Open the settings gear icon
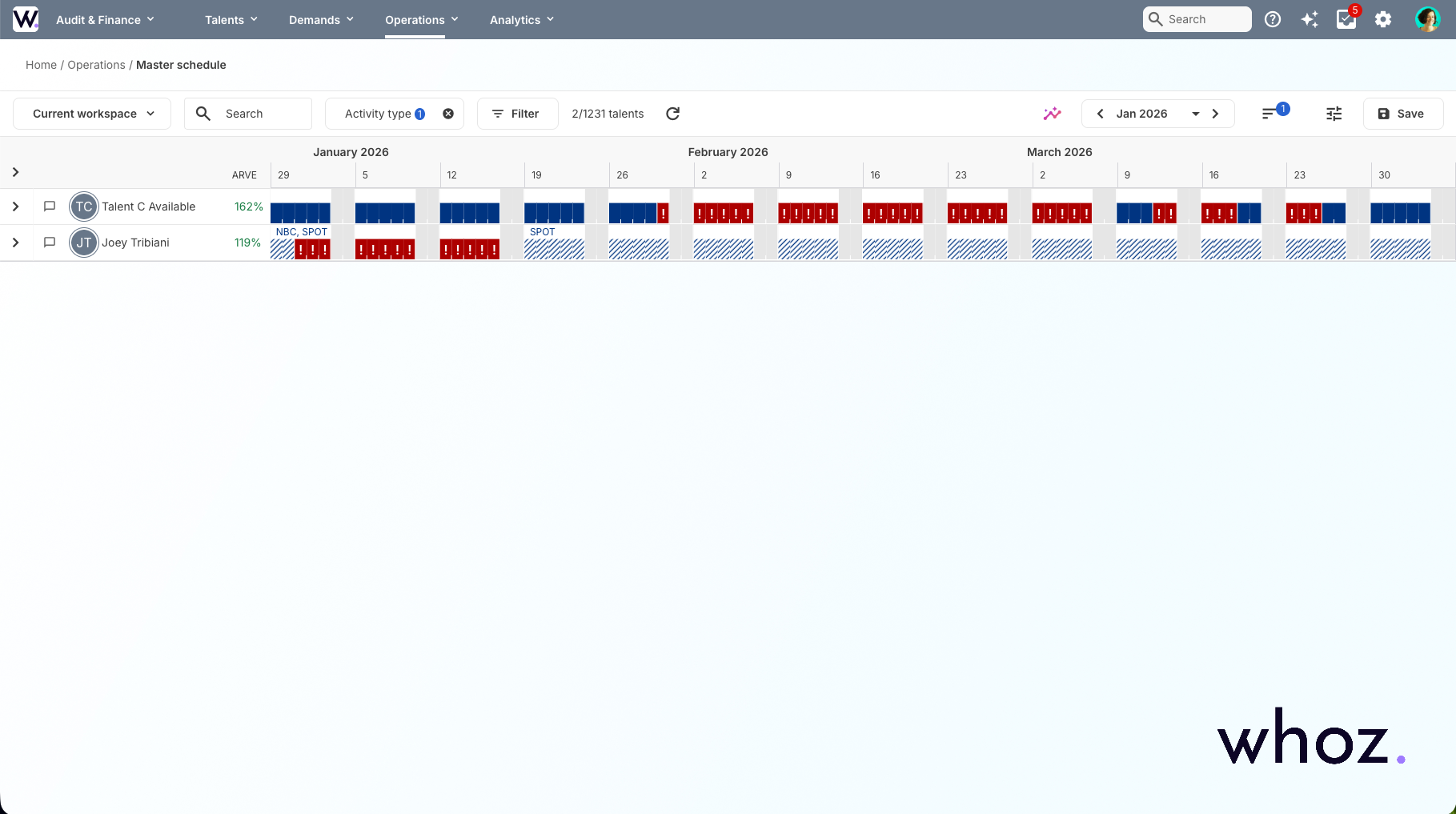Screen dimensions: 1456x814 pos(1383,19)
